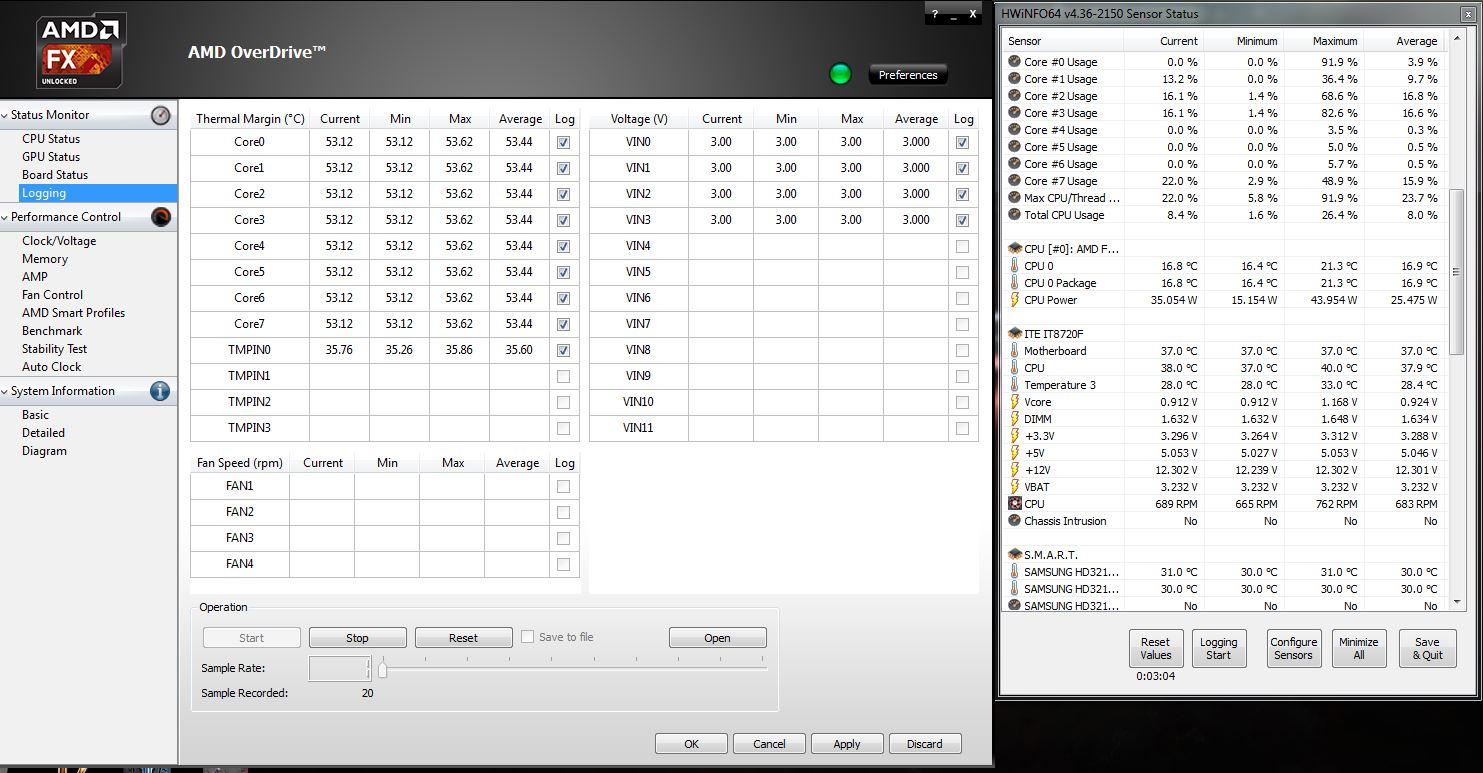Image resolution: width=1483 pixels, height=773 pixels.
Task: Click Discard in AMD OverDrive
Action: (924, 744)
